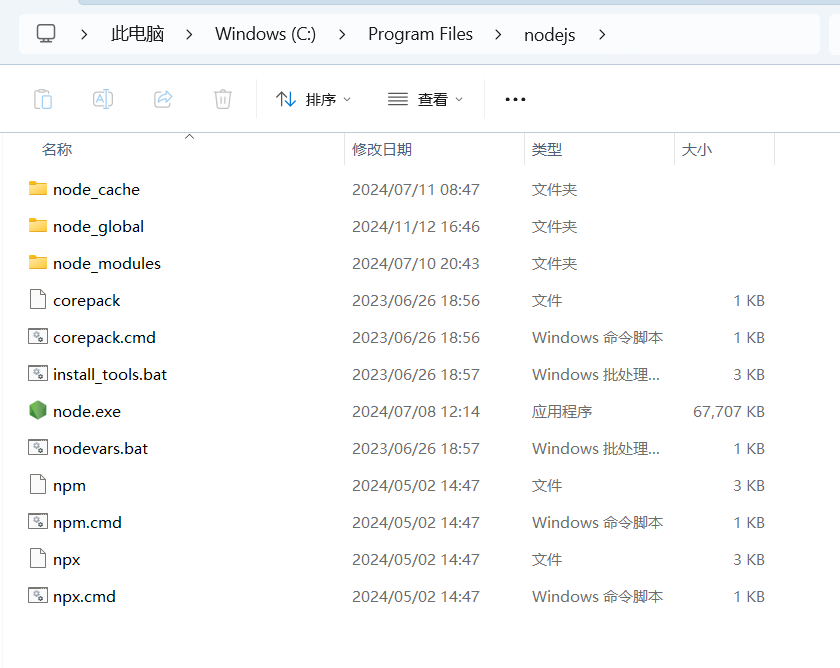Click the corepack blank file icon

[x=38, y=299]
